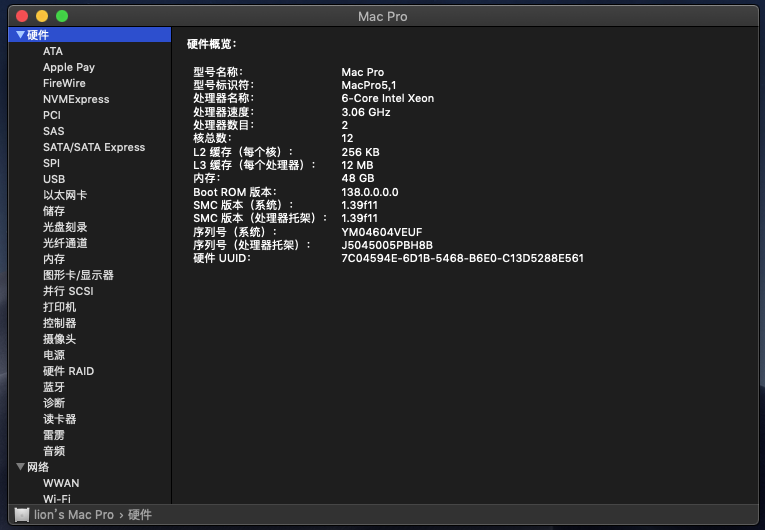Image resolution: width=765 pixels, height=530 pixels.
Task: Open the 以太网卡 section
Action: click(65, 195)
